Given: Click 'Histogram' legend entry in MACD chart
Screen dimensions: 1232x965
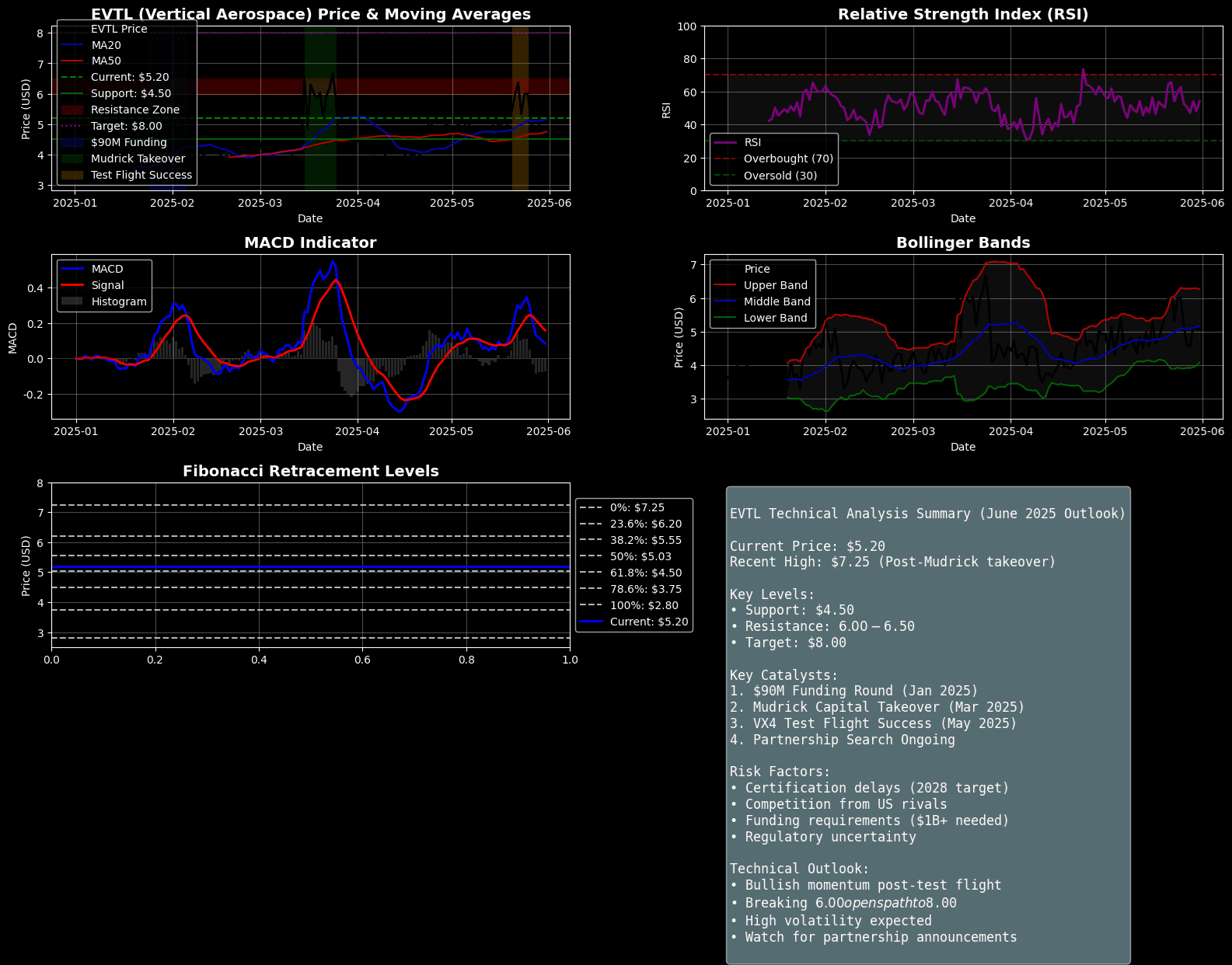Looking at the screenshot, I should 104,302.
